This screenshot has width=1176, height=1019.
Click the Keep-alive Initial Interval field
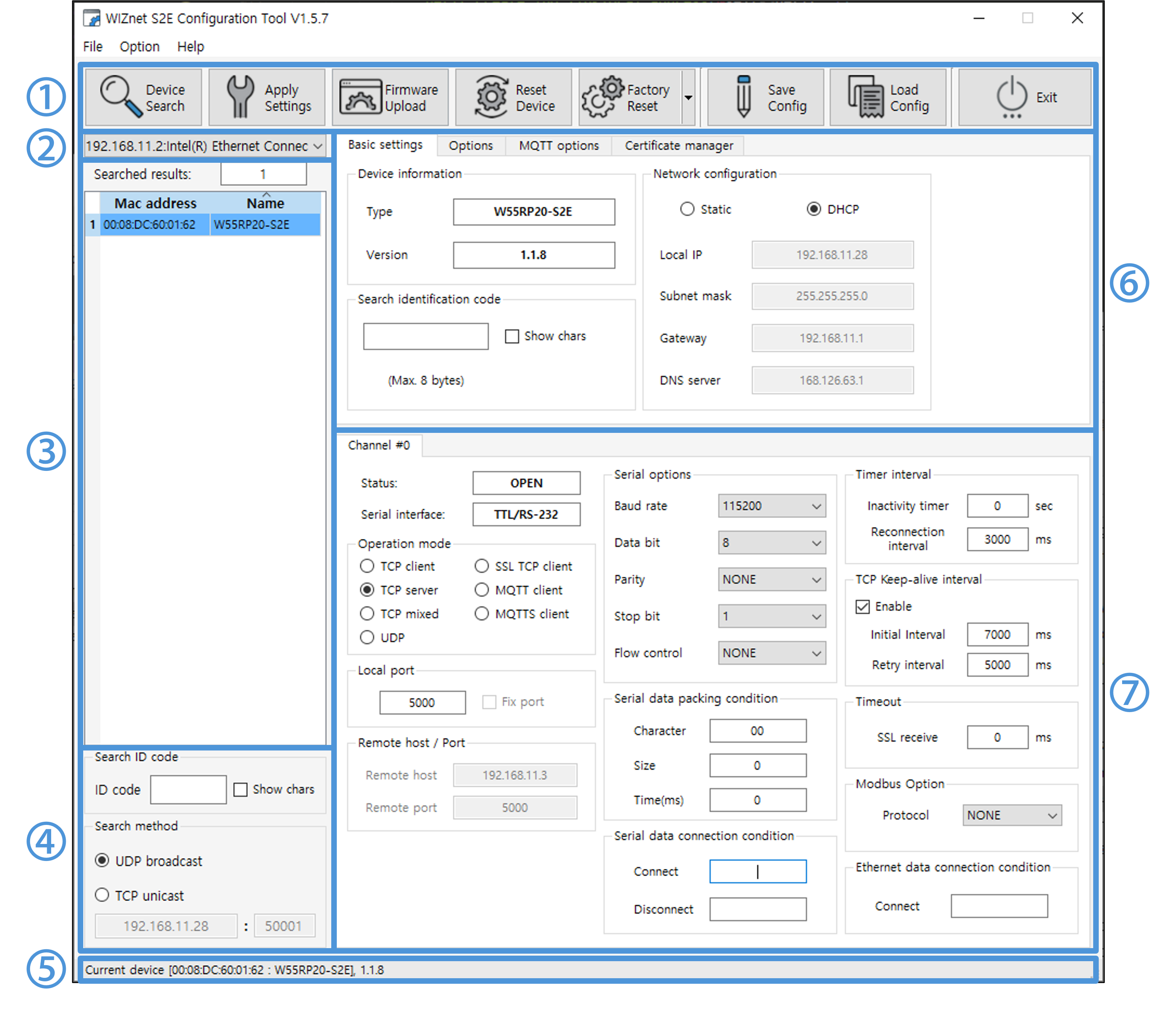(x=997, y=634)
